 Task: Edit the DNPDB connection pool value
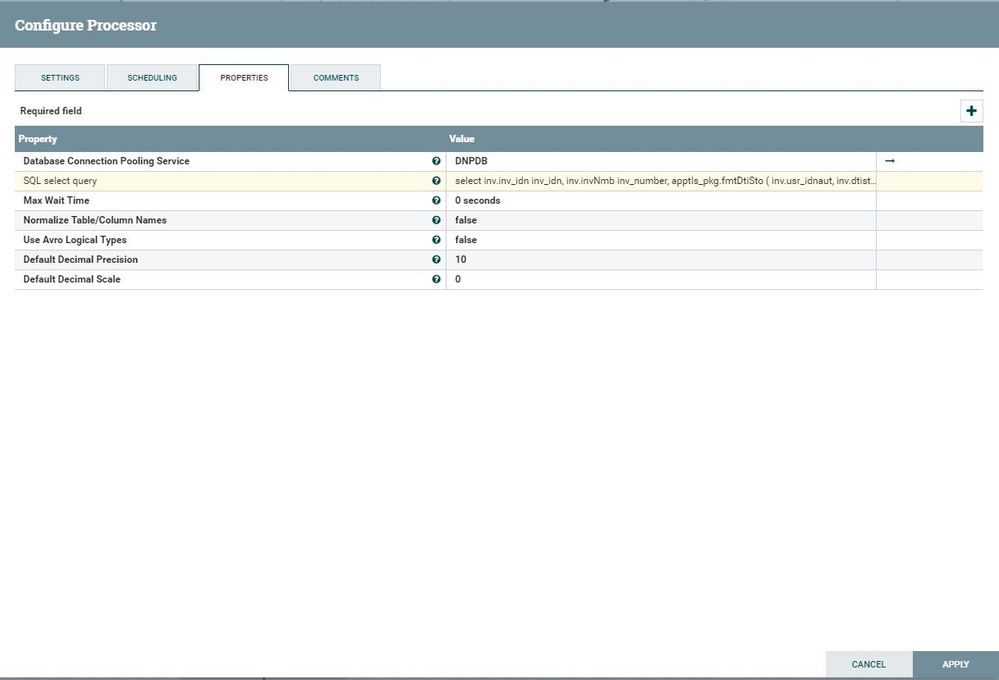coord(661,161)
